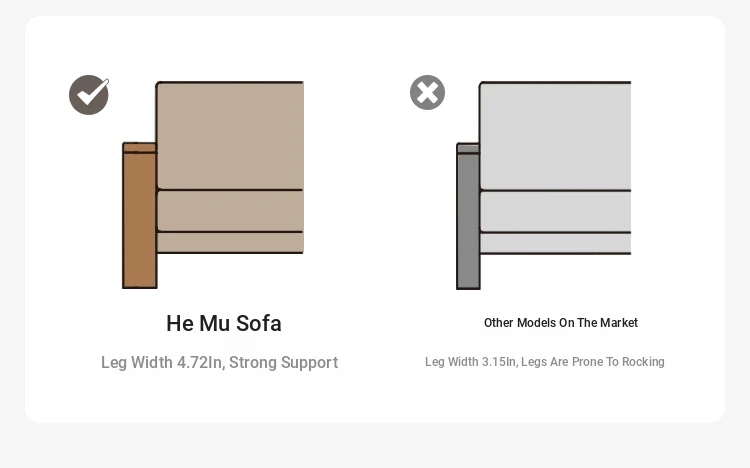The width and height of the screenshot is (750, 468).
Task: Click the 'Strong Support' phrase
Action: (284, 362)
